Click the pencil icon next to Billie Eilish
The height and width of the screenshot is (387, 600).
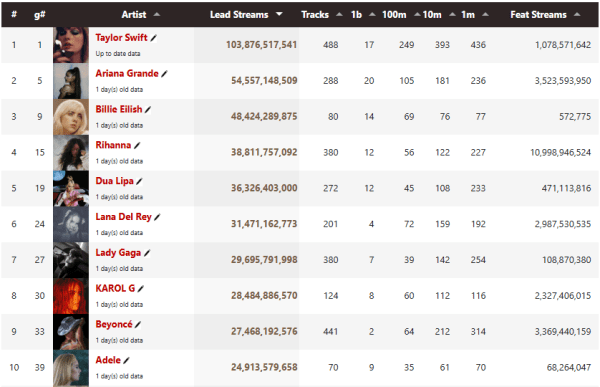pos(148,110)
